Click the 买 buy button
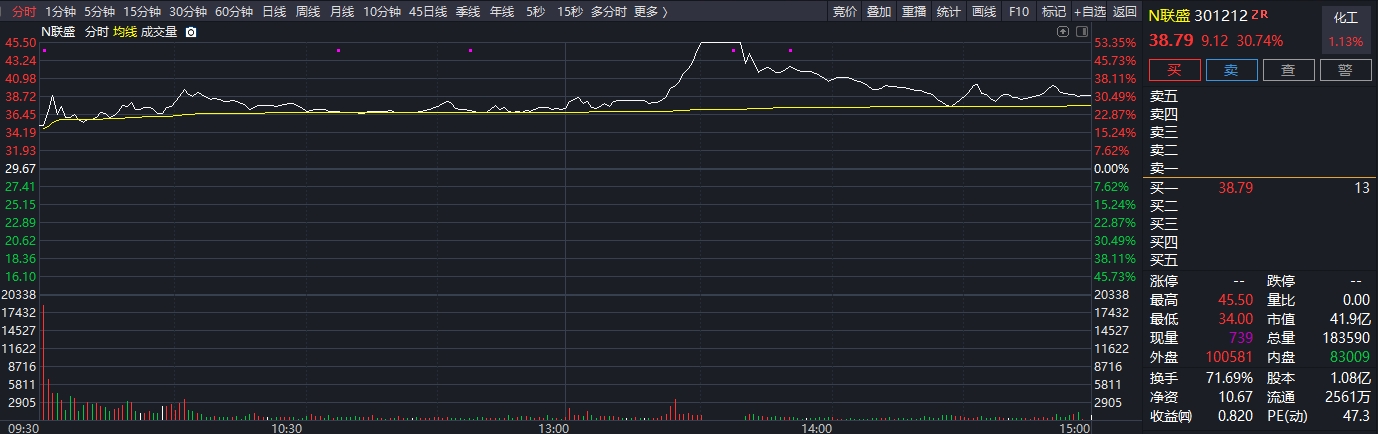This screenshot has height=434, width=1378. pos(1174,70)
